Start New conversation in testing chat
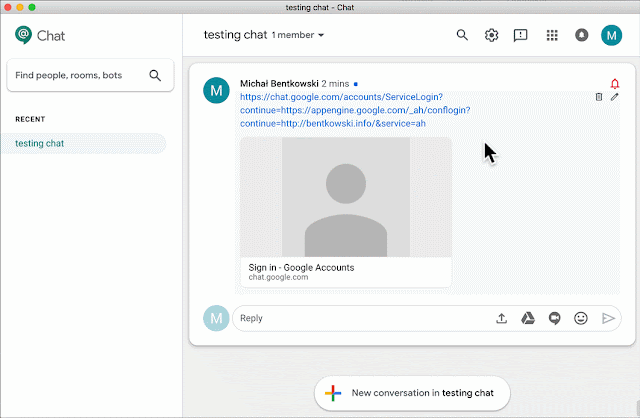 [x=412, y=393]
